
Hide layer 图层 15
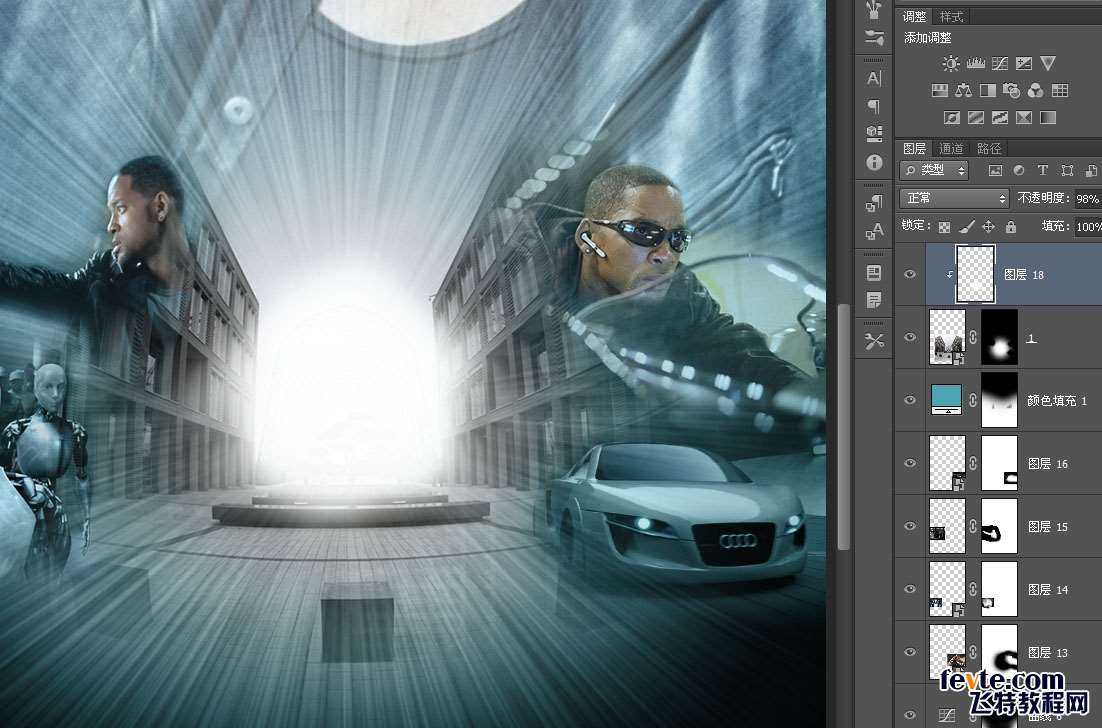point(910,526)
